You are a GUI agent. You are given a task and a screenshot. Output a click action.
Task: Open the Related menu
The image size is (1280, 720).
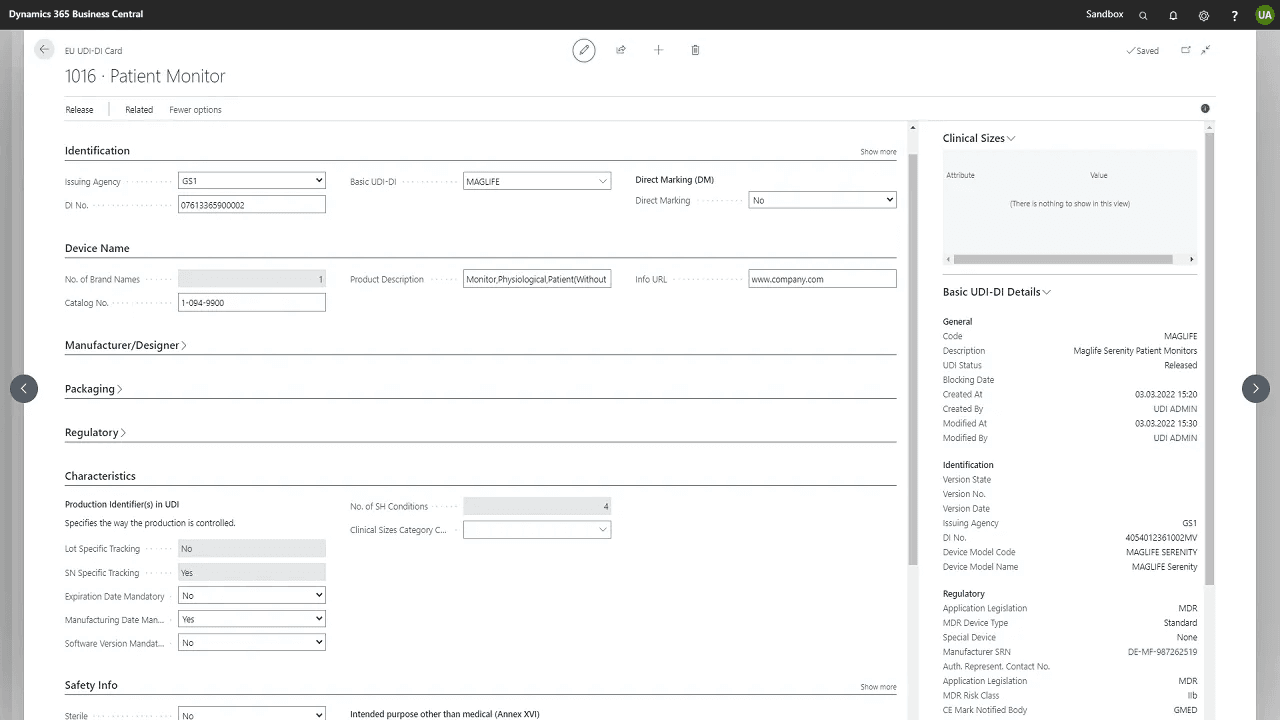coord(139,110)
